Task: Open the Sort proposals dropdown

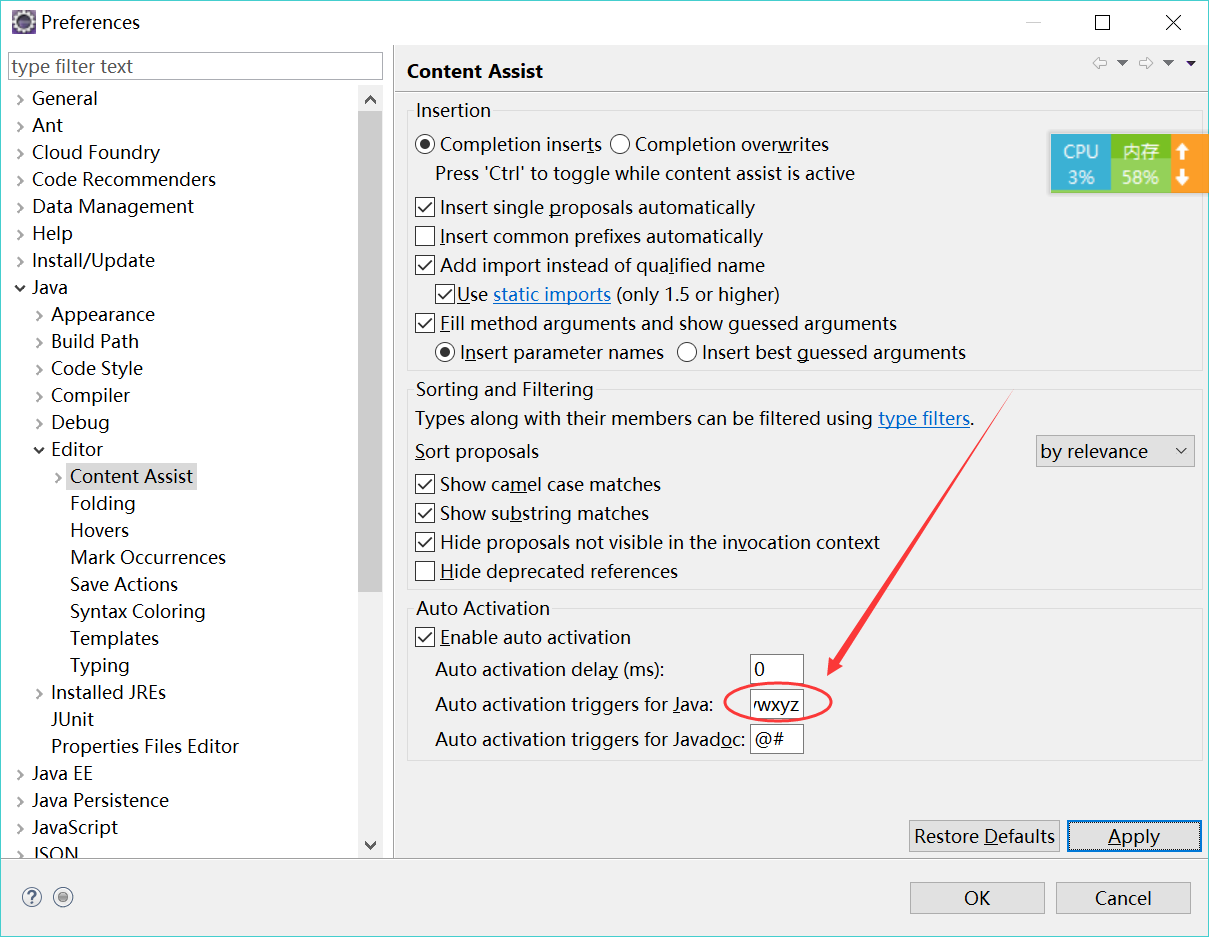Action: pyautogui.click(x=1115, y=452)
